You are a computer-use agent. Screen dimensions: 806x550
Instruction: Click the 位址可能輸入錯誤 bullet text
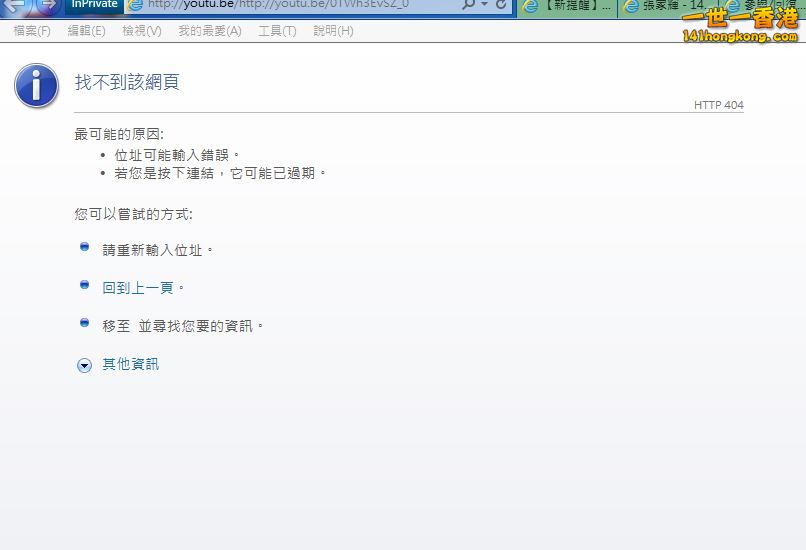[177, 155]
